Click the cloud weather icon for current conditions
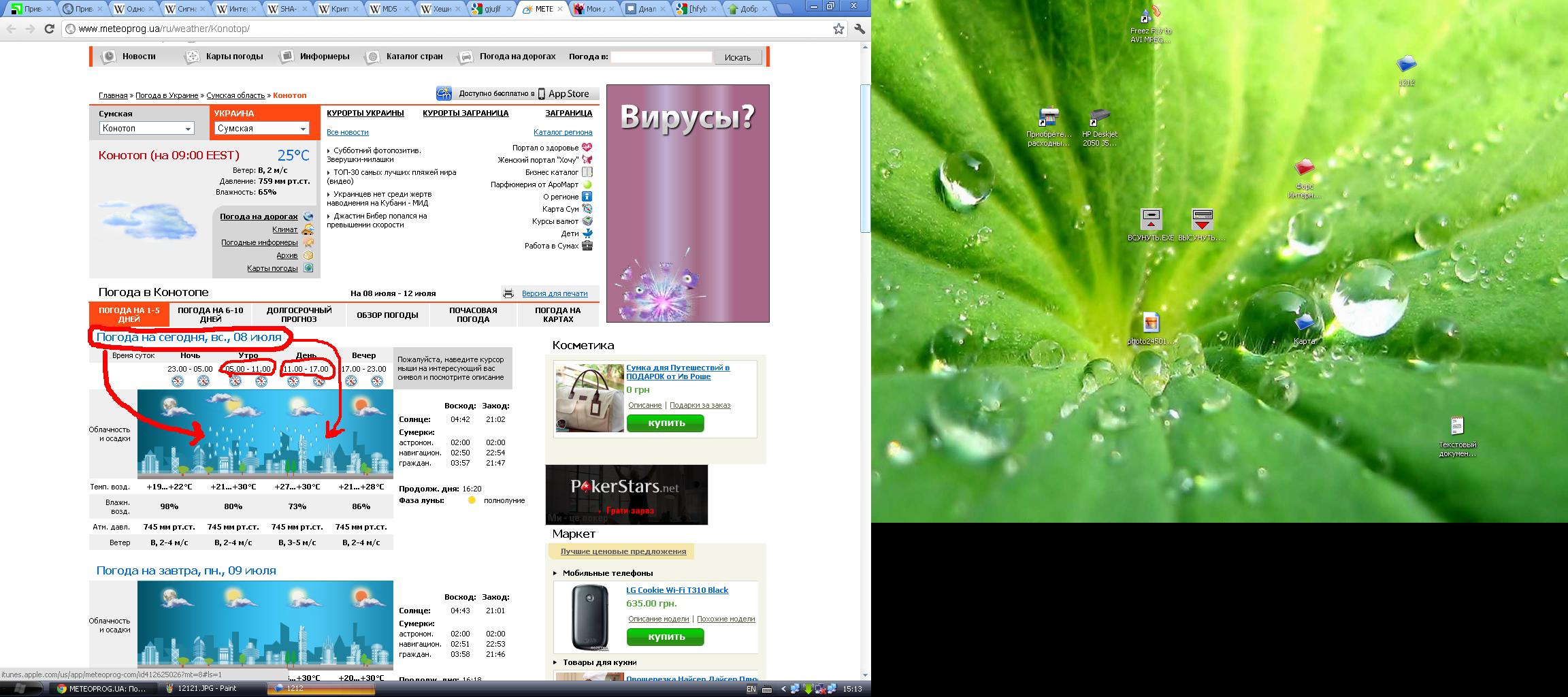The height and width of the screenshot is (697, 1568). 148,222
